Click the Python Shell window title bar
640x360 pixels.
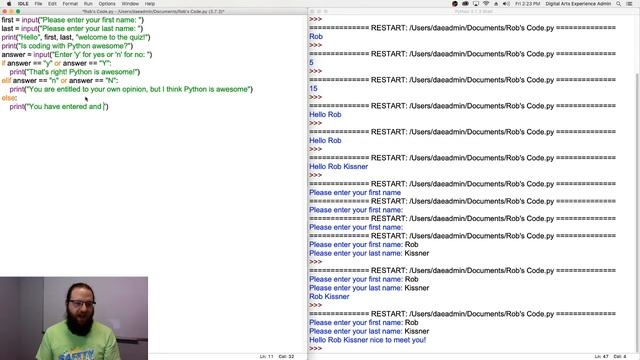click(473, 11)
